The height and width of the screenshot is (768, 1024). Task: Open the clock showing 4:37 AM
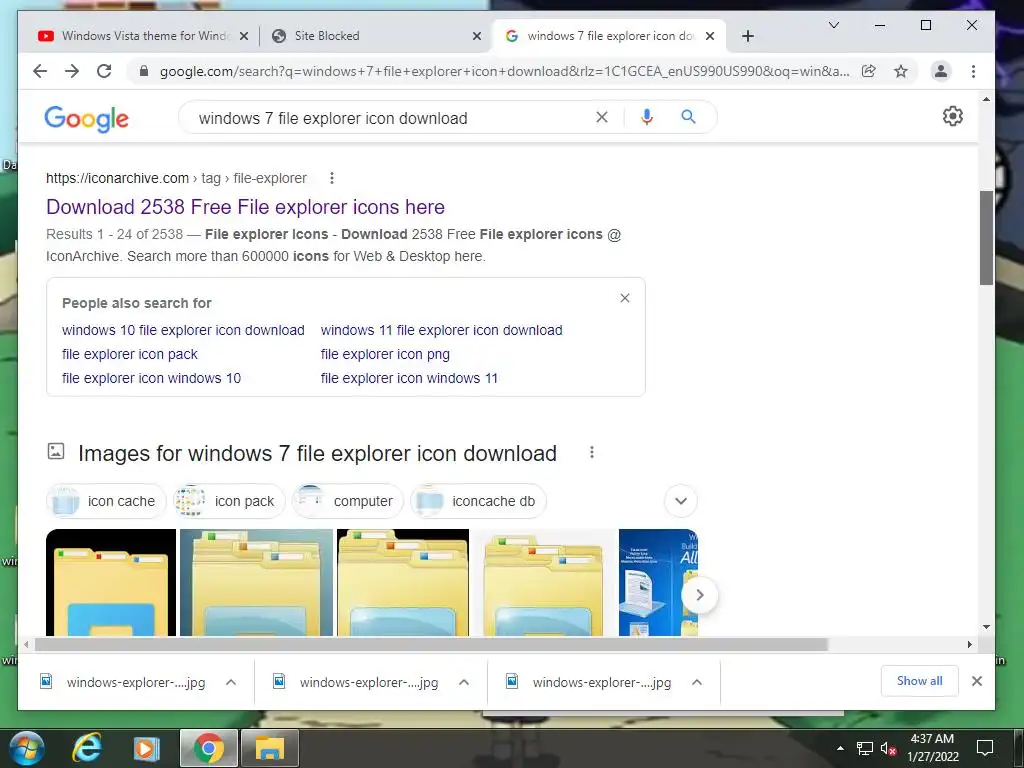(933, 748)
